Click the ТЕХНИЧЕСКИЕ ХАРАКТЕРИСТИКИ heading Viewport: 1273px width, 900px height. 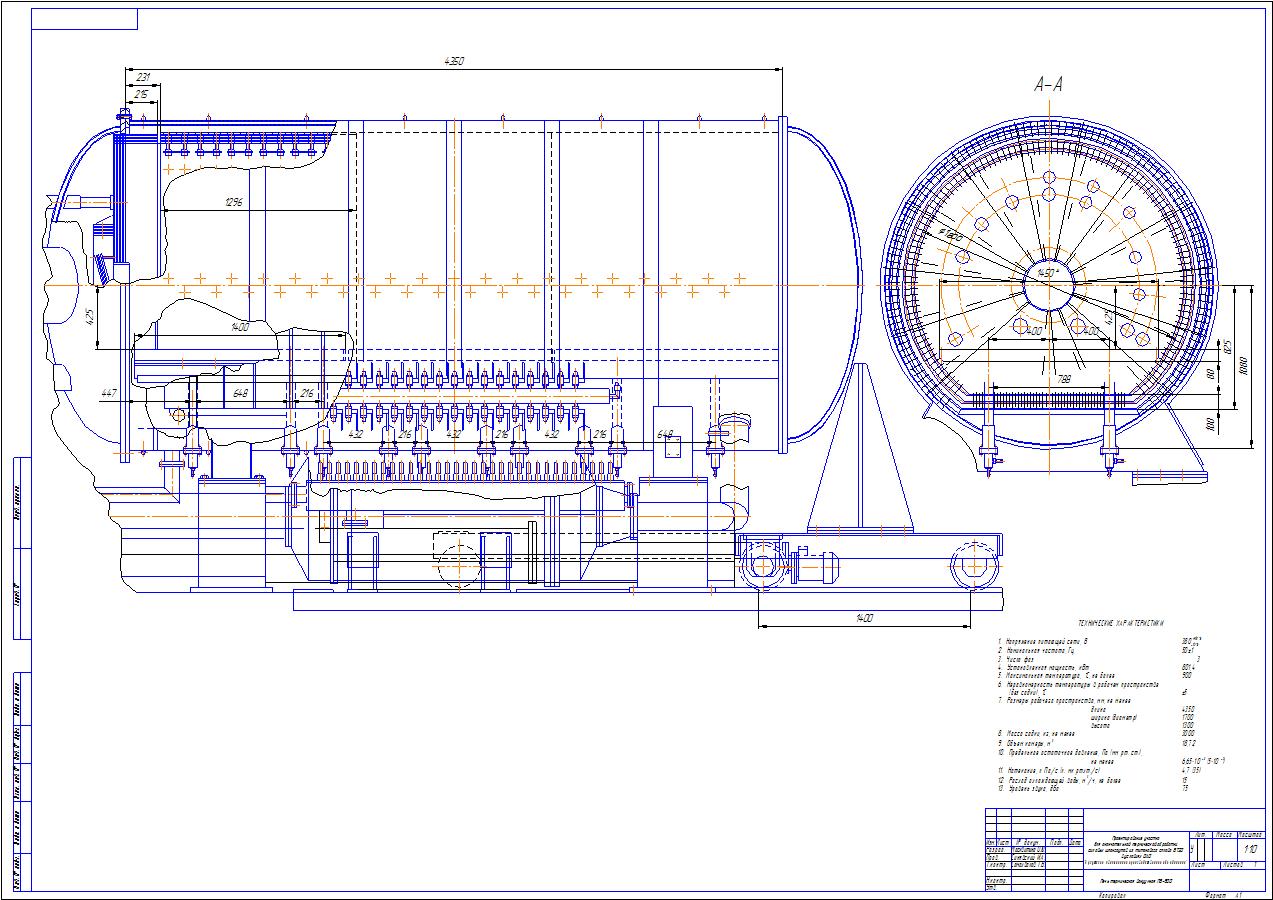tap(1120, 622)
